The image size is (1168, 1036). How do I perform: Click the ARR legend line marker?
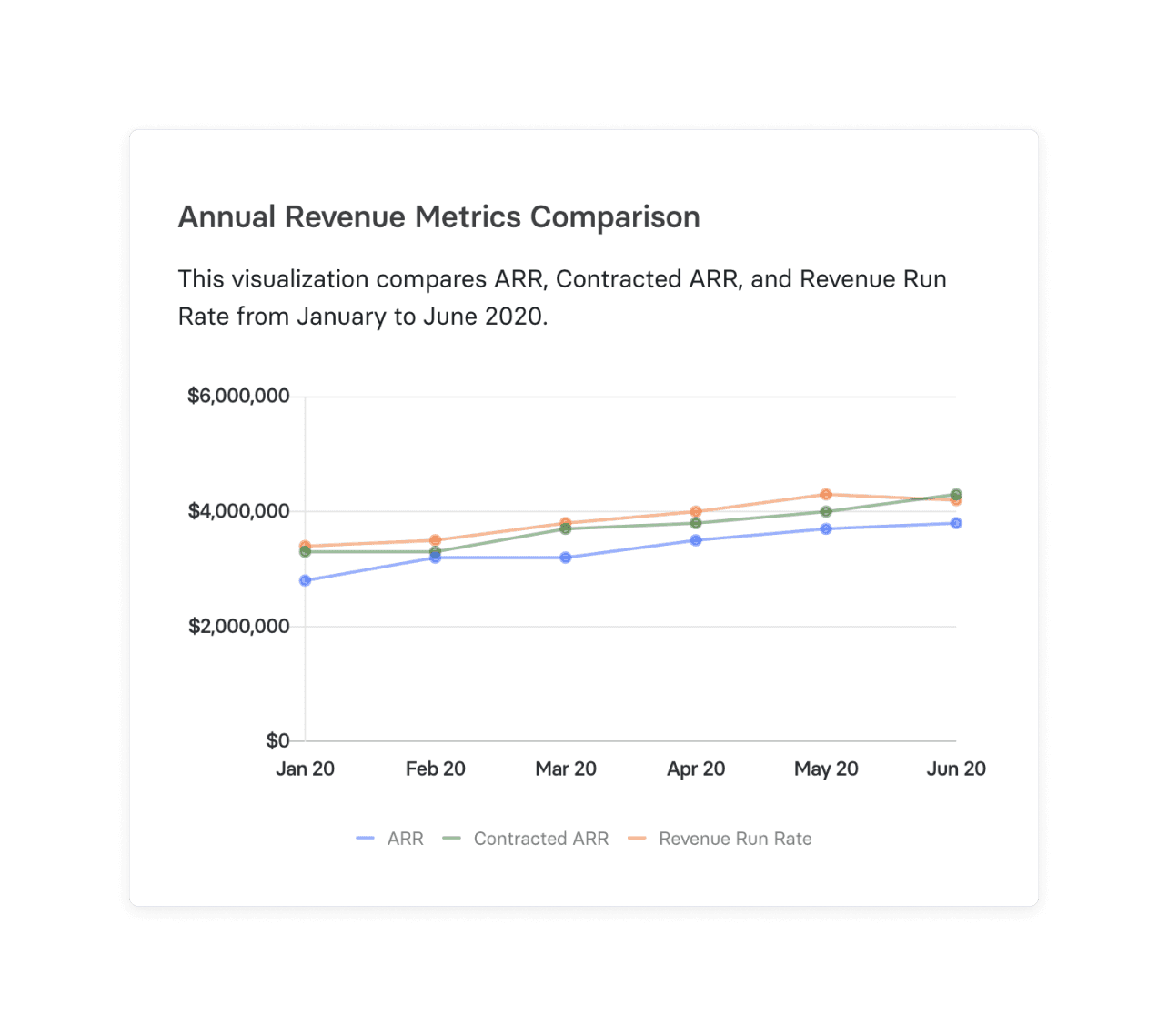[364, 838]
